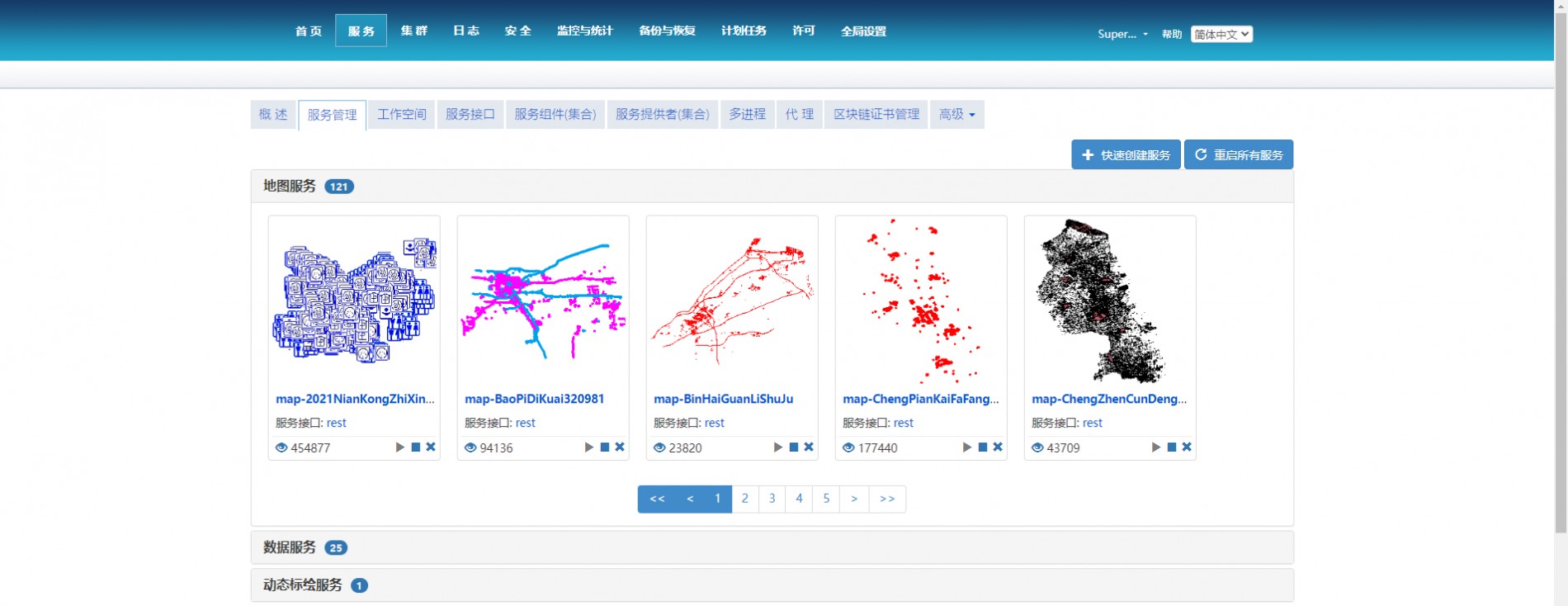Switch to the 工作空间 tab
This screenshot has height=606, width=1568.
[402, 115]
